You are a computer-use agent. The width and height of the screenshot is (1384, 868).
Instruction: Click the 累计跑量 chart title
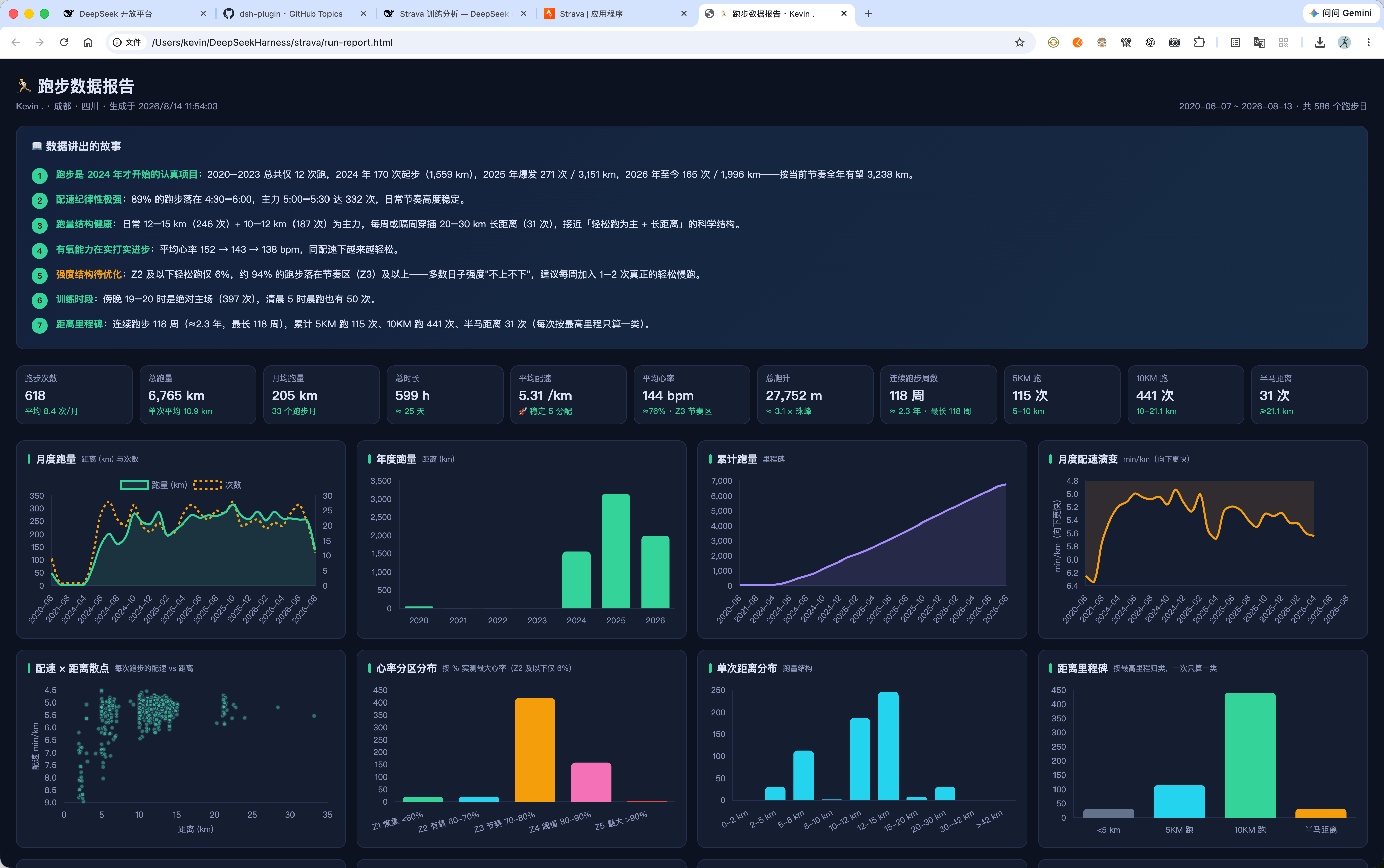(x=737, y=459)
